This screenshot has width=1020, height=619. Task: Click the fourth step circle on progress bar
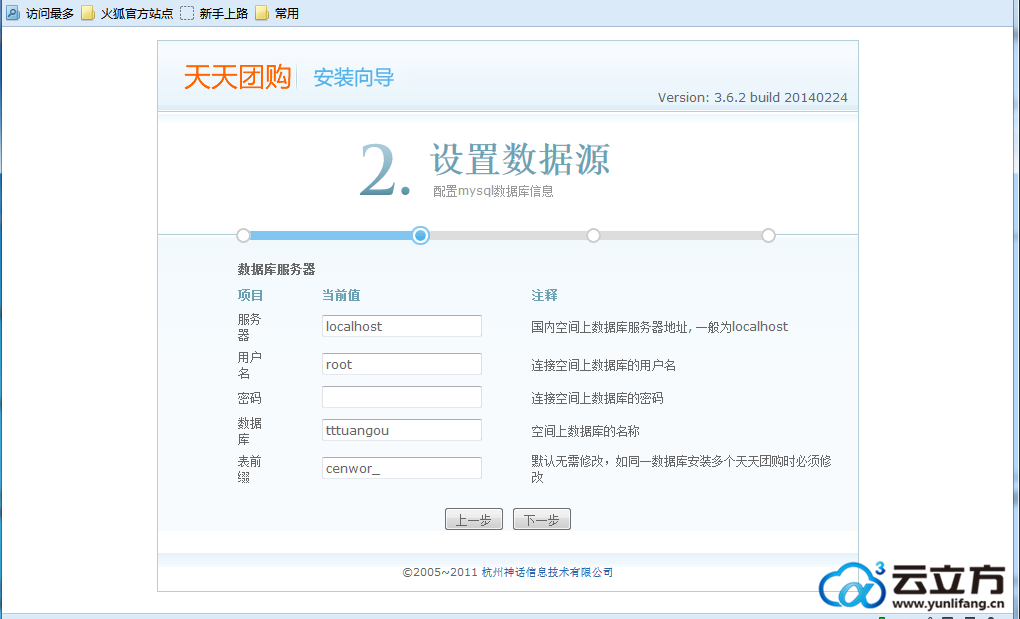(768, 235)
